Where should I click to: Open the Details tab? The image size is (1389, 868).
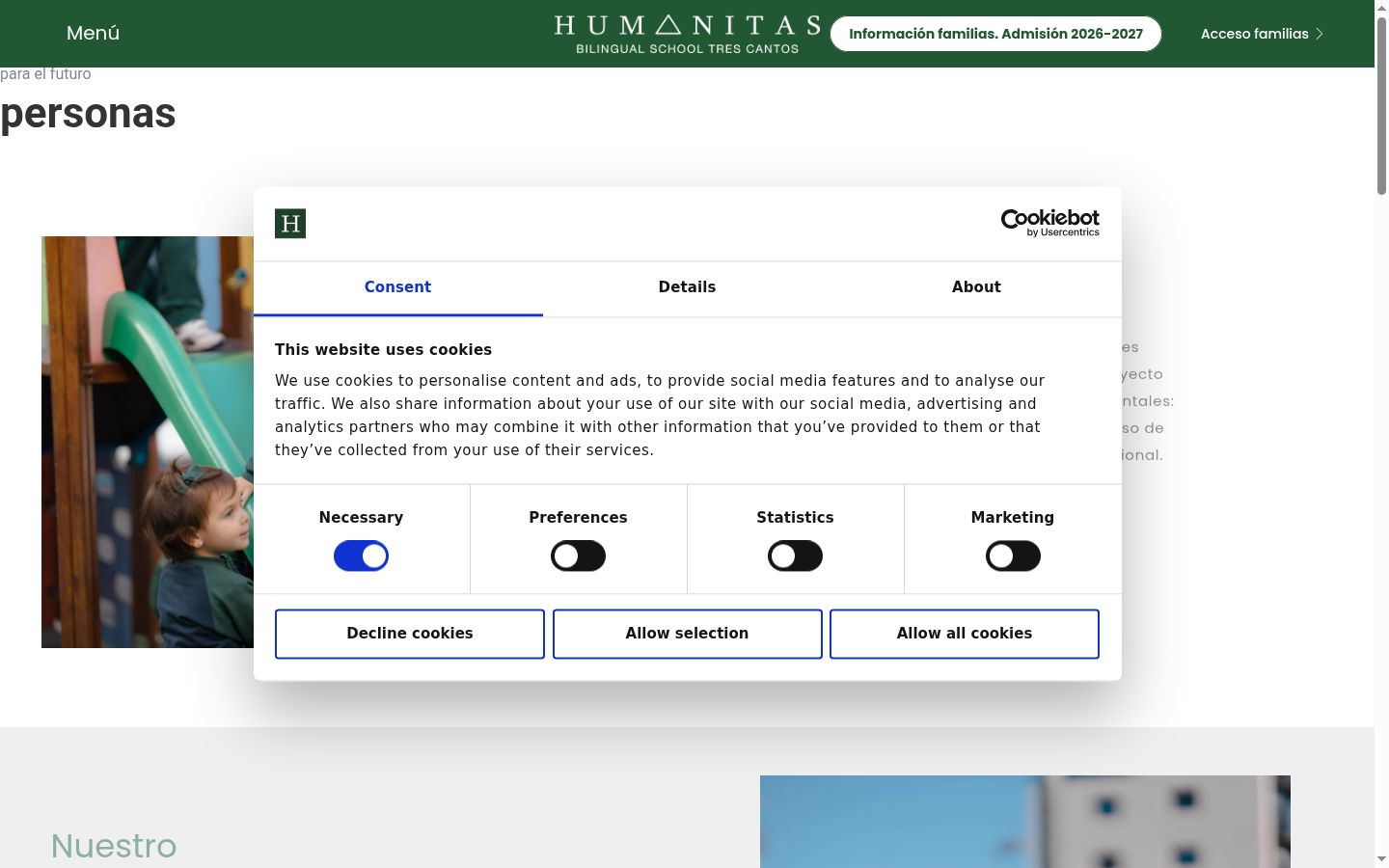pos(687,287)
